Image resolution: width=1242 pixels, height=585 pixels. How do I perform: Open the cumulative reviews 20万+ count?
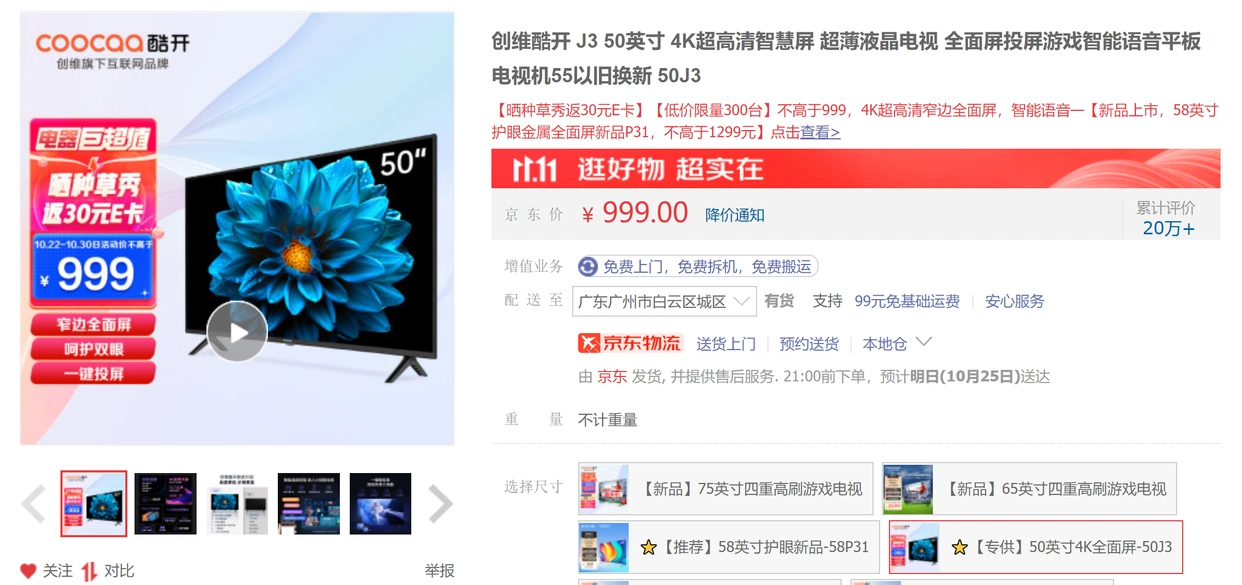tap(1168, 228)
